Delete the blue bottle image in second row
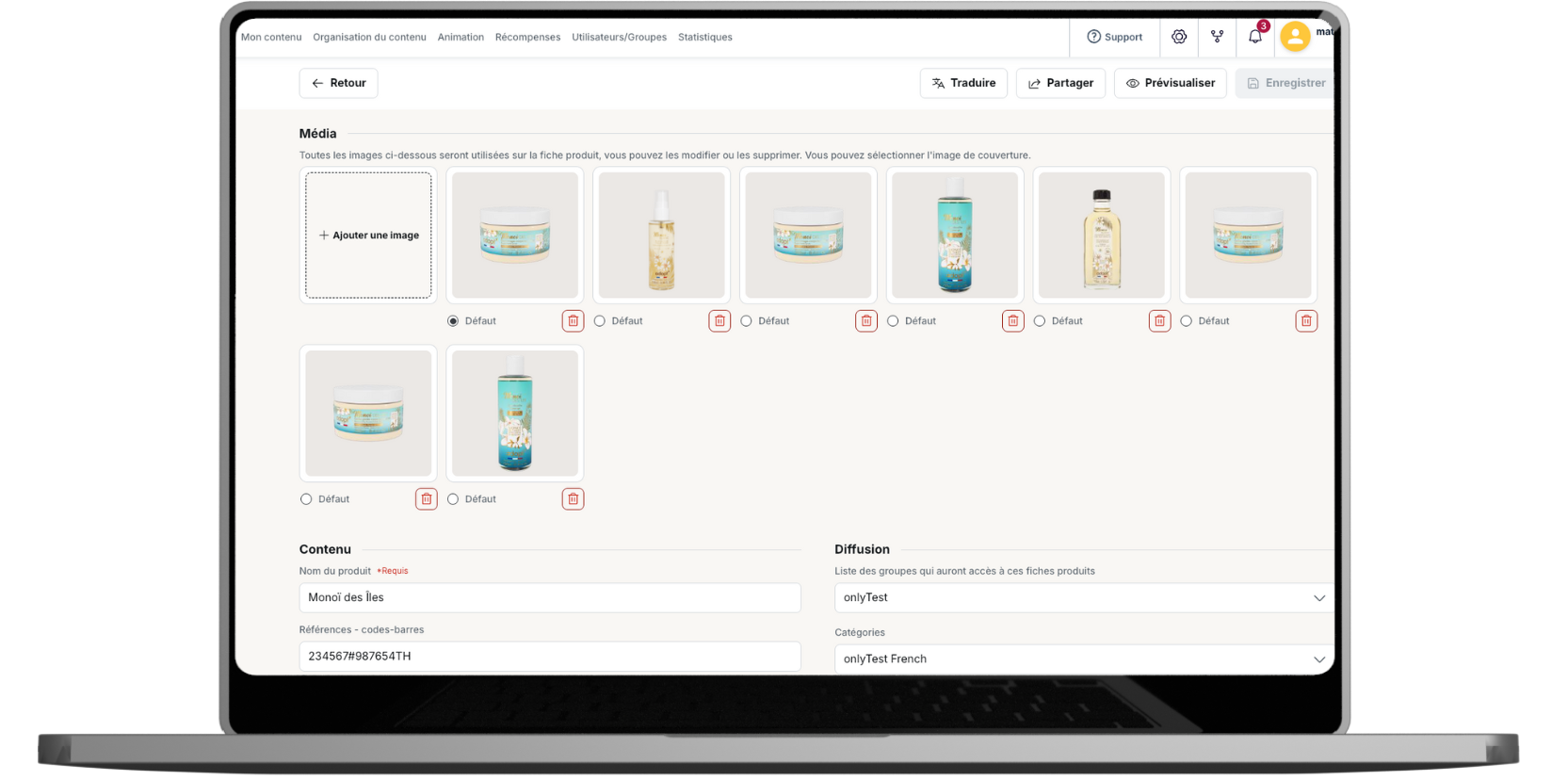This screenshot has height=781, width=1568. (573, 499)
